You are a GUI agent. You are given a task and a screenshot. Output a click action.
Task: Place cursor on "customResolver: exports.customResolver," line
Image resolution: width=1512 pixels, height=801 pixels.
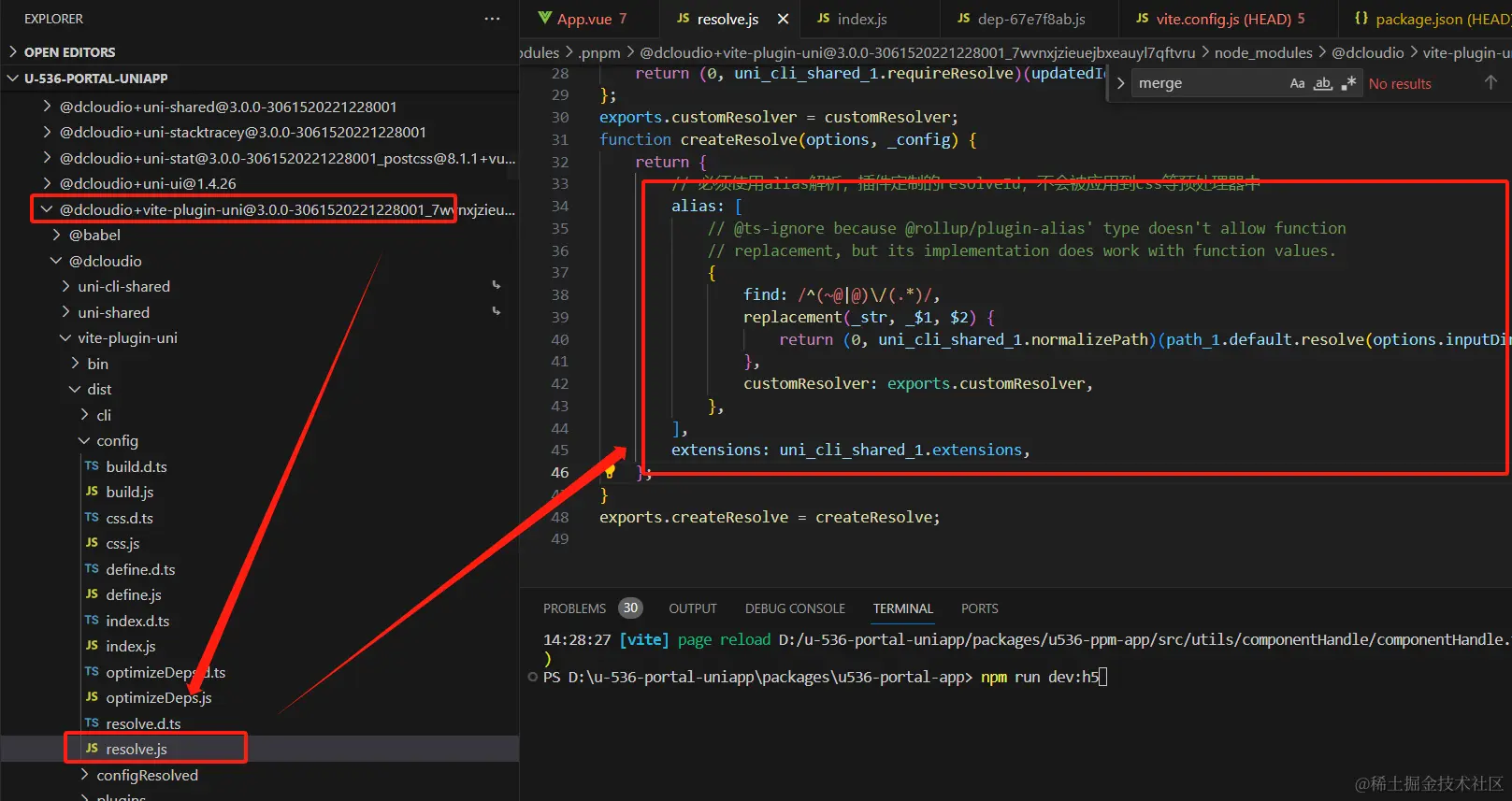tap(918, 383)
